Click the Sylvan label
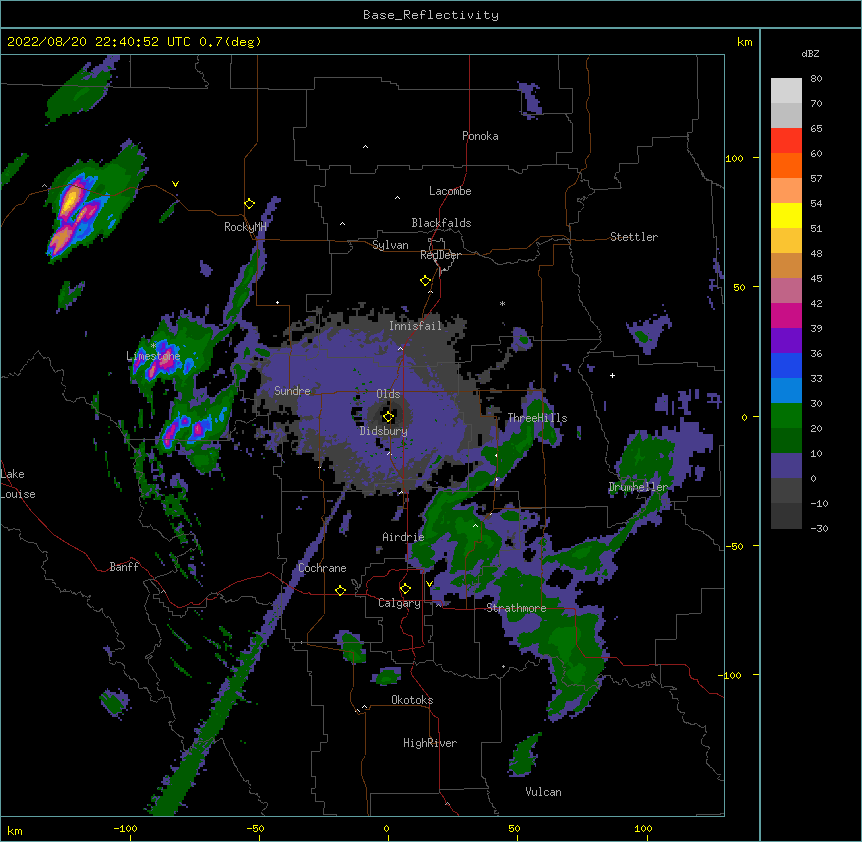The height and width of the screenshot is (842, 862). [x=390, y=245]
